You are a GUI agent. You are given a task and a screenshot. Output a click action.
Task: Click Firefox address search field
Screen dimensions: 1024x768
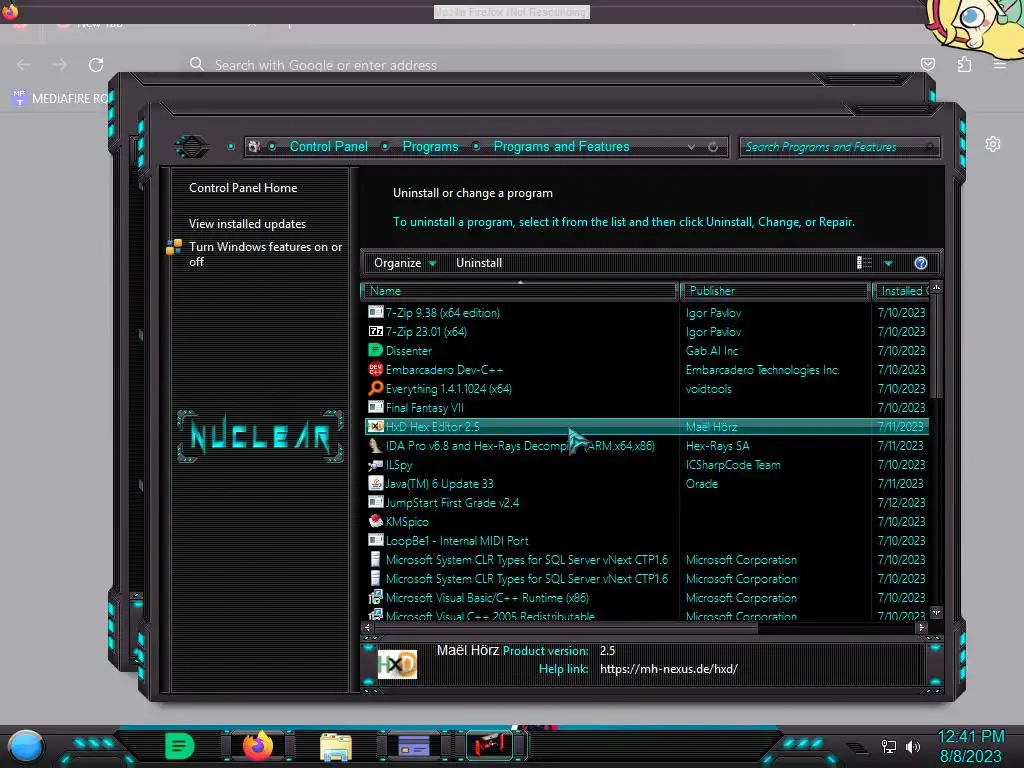point(513,65)
